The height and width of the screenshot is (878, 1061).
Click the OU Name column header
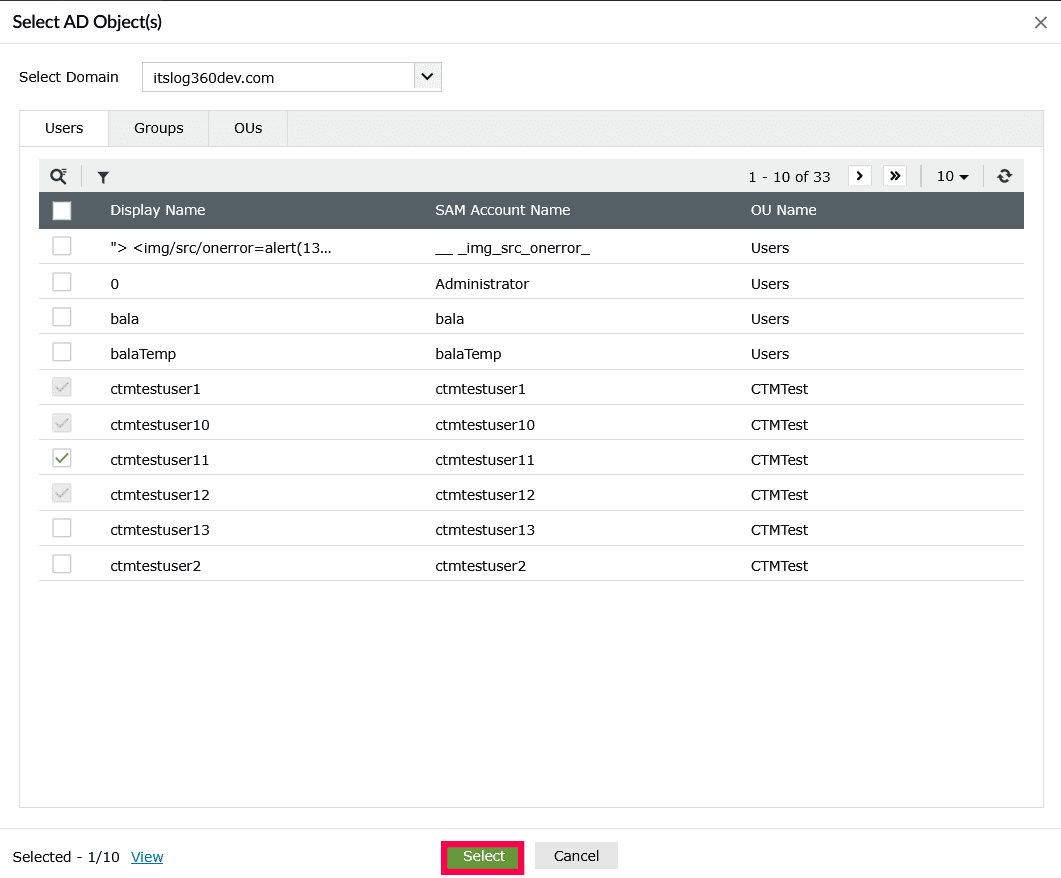coord(784,210)
